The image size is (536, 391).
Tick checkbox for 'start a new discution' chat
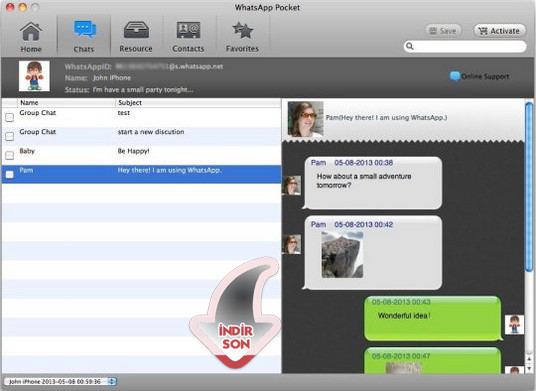click(x=10, y=136)
